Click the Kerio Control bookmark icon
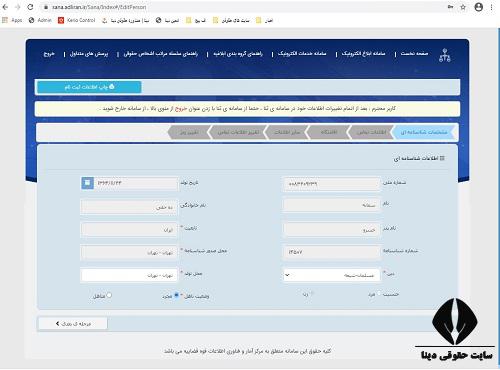The height and width of the screenshot is (370, 500). pyautogui.click(x=61, y=20)
